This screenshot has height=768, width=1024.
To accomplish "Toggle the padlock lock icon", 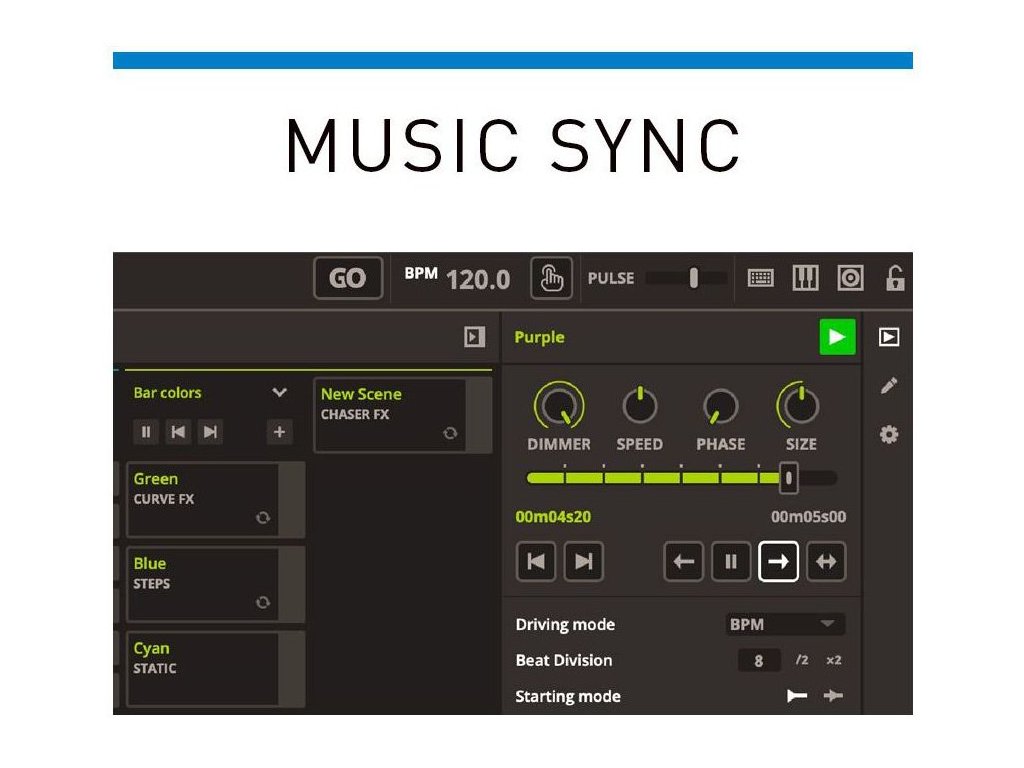I will coord(894,279).
